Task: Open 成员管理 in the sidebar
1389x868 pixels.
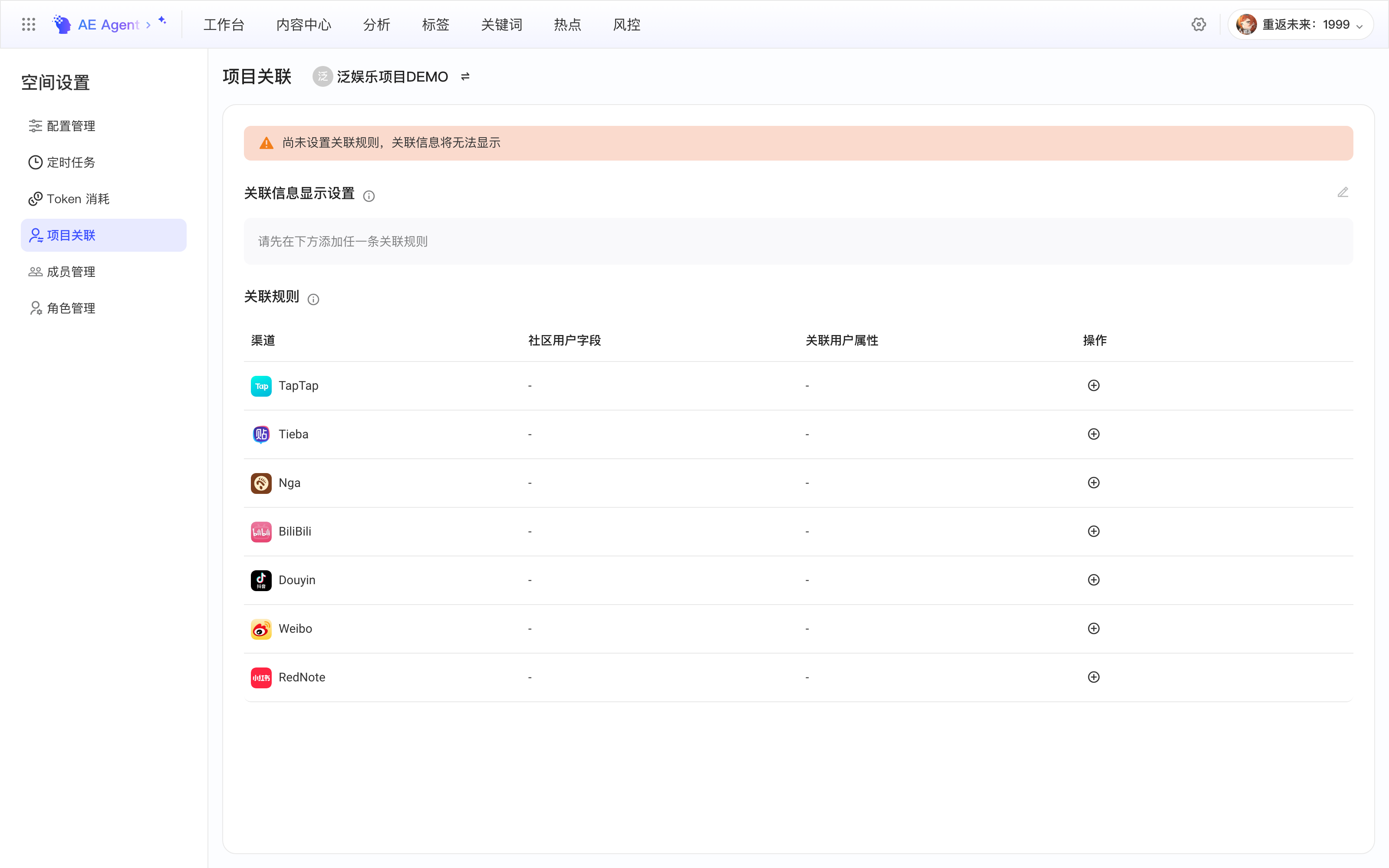Action: 104,272
